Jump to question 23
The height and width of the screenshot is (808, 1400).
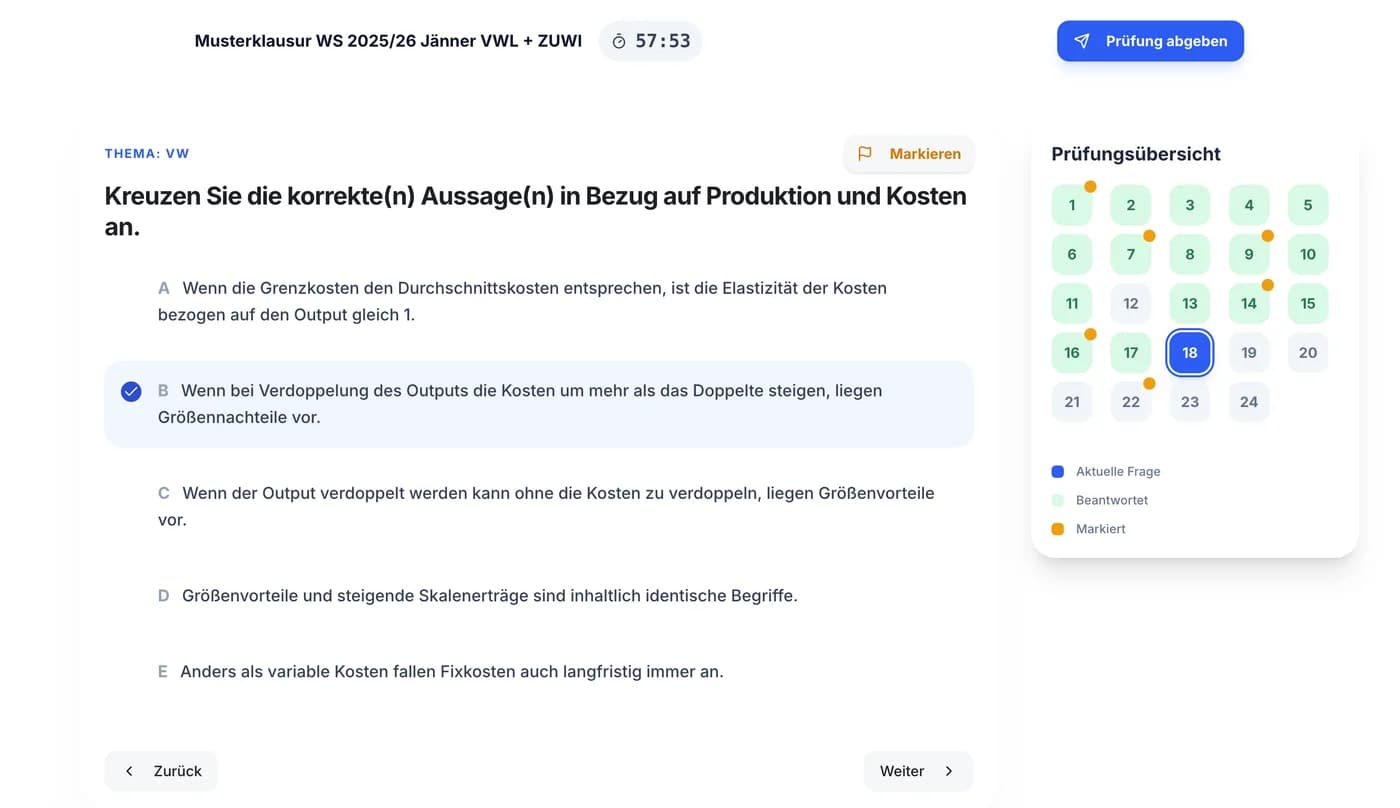[1190, 401]
